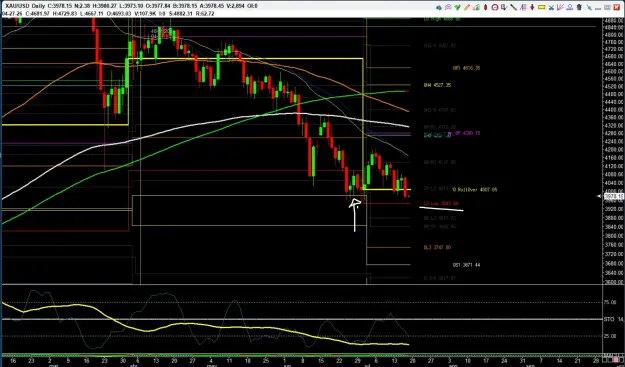This screenshot has width=625, height=367.
Task: Click the blue scissors tool icon
Action: (551, 7)
